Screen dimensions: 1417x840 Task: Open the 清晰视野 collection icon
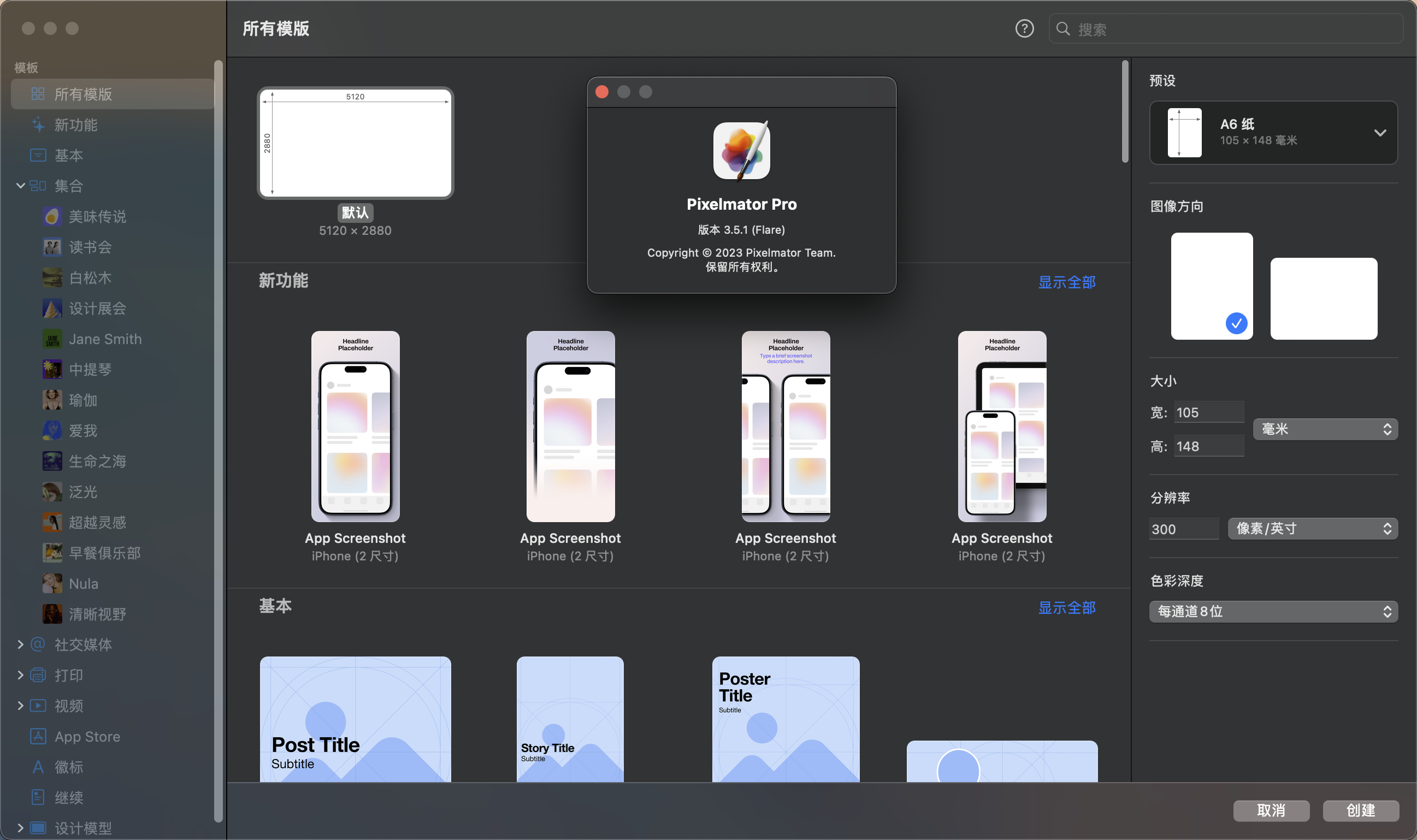click(x=52, y=613)
